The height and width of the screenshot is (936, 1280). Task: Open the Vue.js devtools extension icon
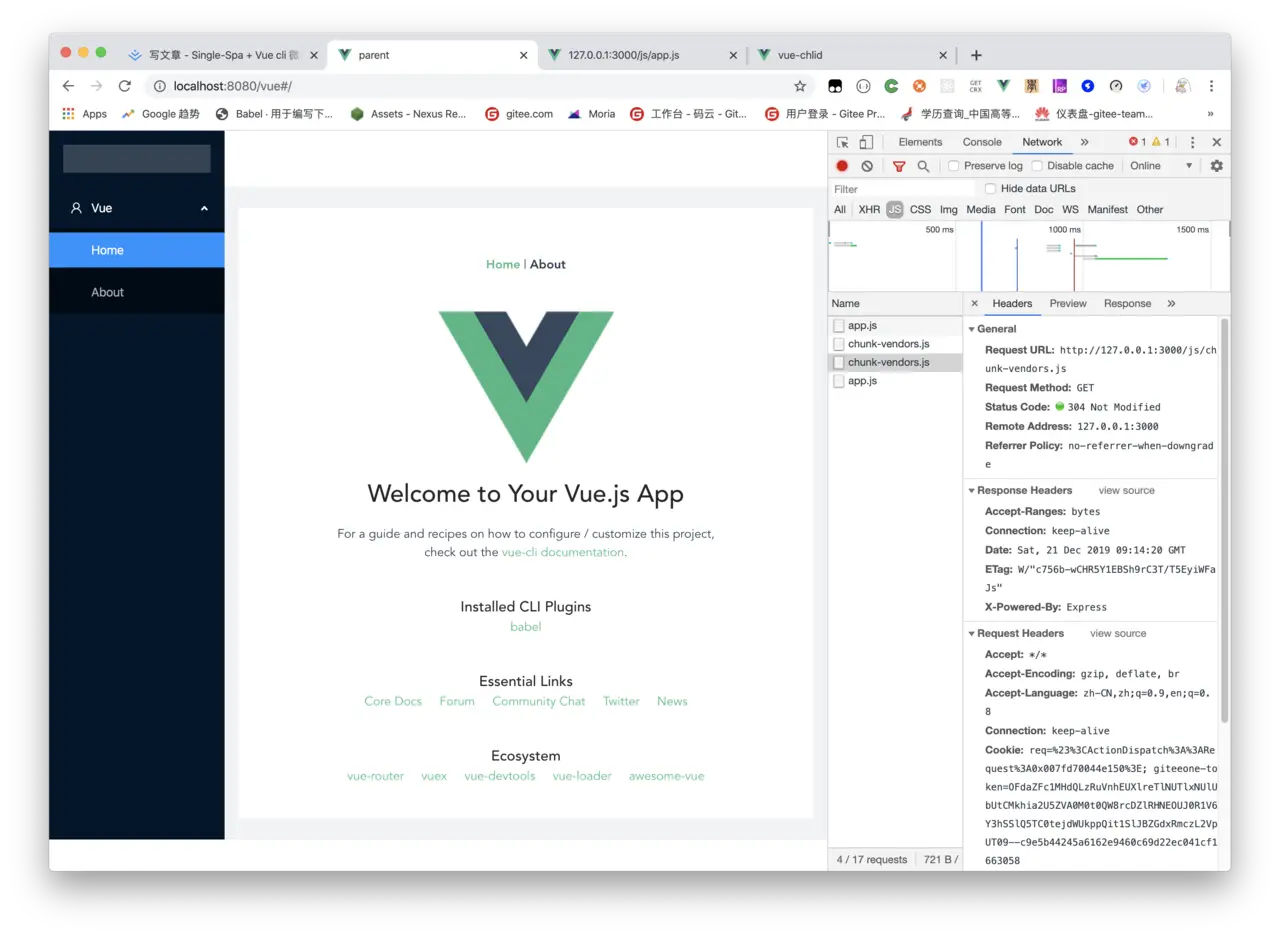pos(1003,86)
